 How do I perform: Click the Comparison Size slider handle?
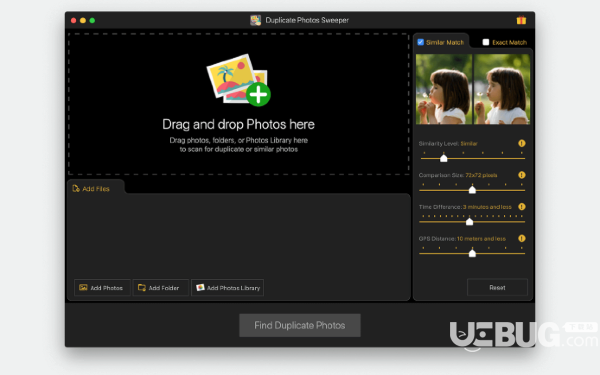472,189
